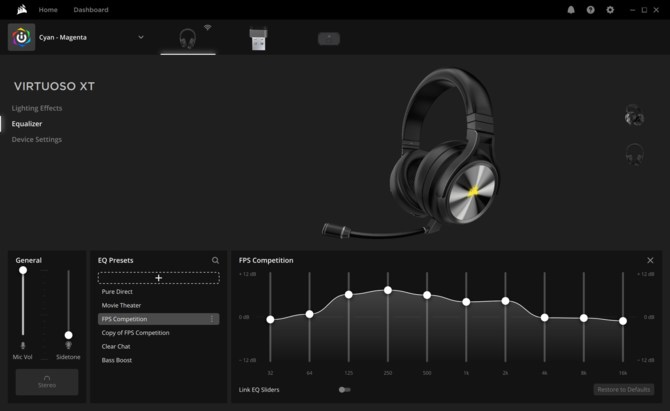Toggle the Link EQ Sliders switch
Image resolution: width=670 pixels, height=411 pixels.
[x=344, y=390]
